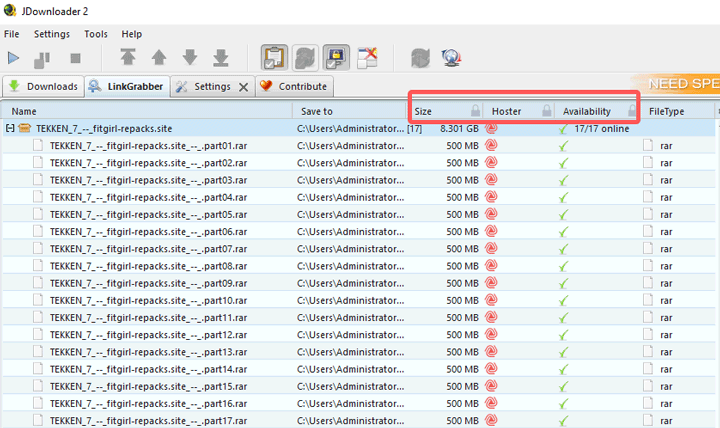Open the Contribute tab

point(294,86)
